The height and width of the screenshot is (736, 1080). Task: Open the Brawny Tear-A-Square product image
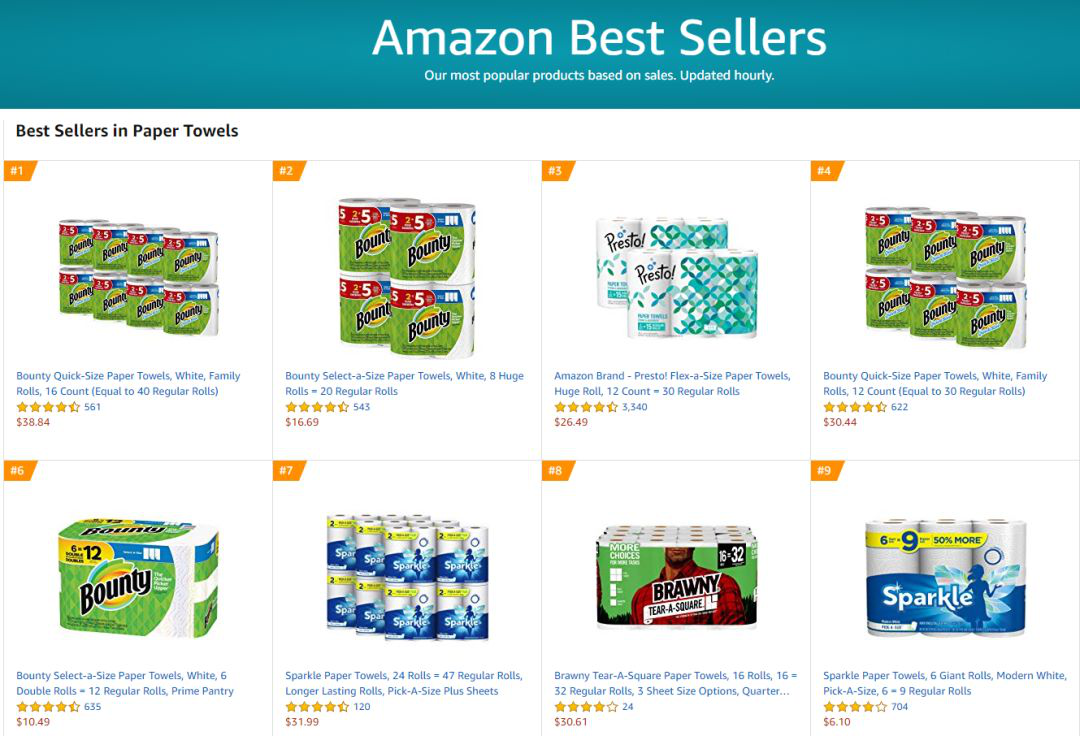click(676, 578)
